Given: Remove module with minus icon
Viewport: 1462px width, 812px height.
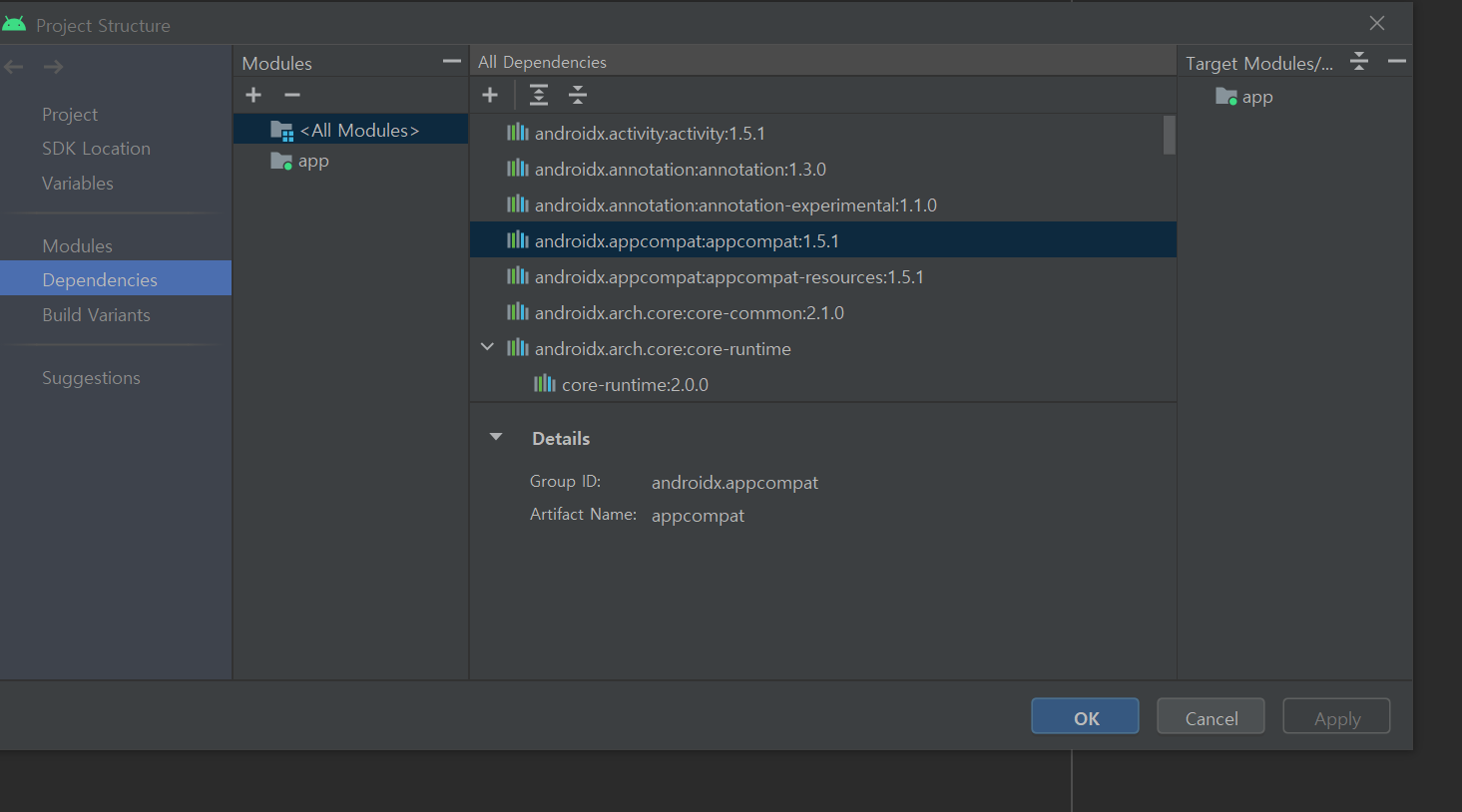Looking at the screenshot, I should pyautogui.click(x=291, y=95).
